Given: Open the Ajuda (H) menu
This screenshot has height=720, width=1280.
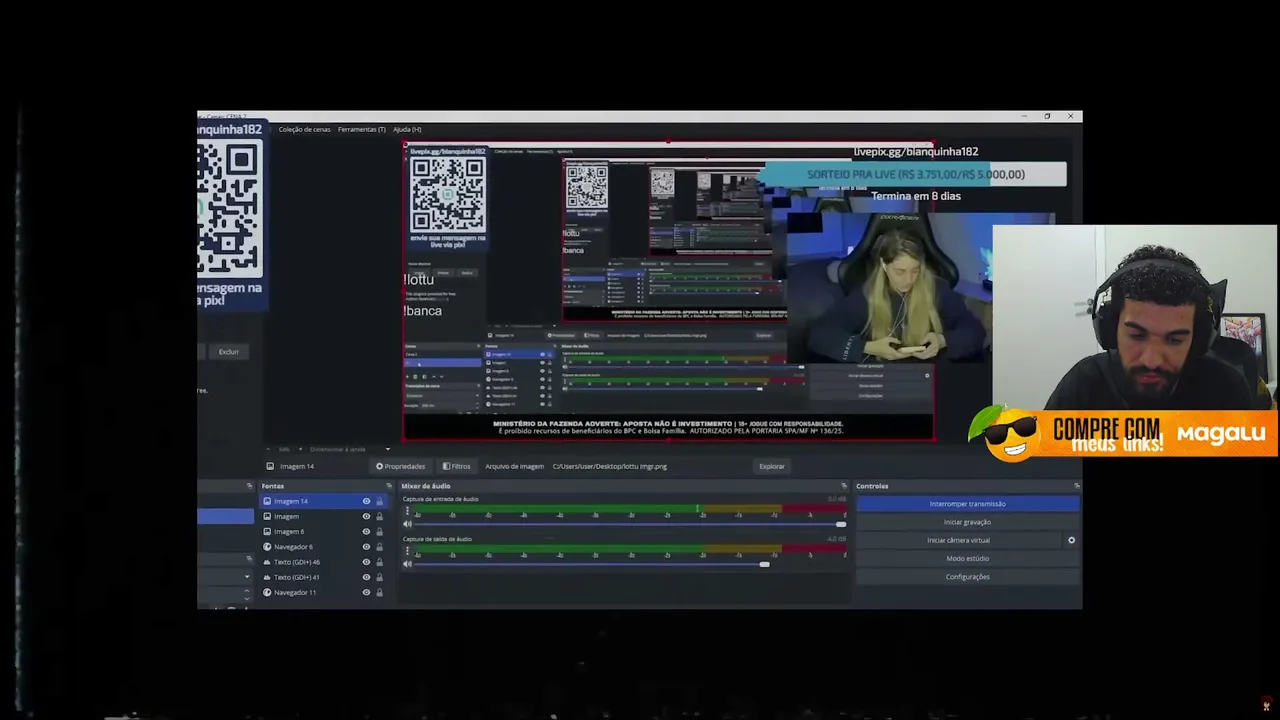Looking at the screenshot, I should click(x=407, y=129).
